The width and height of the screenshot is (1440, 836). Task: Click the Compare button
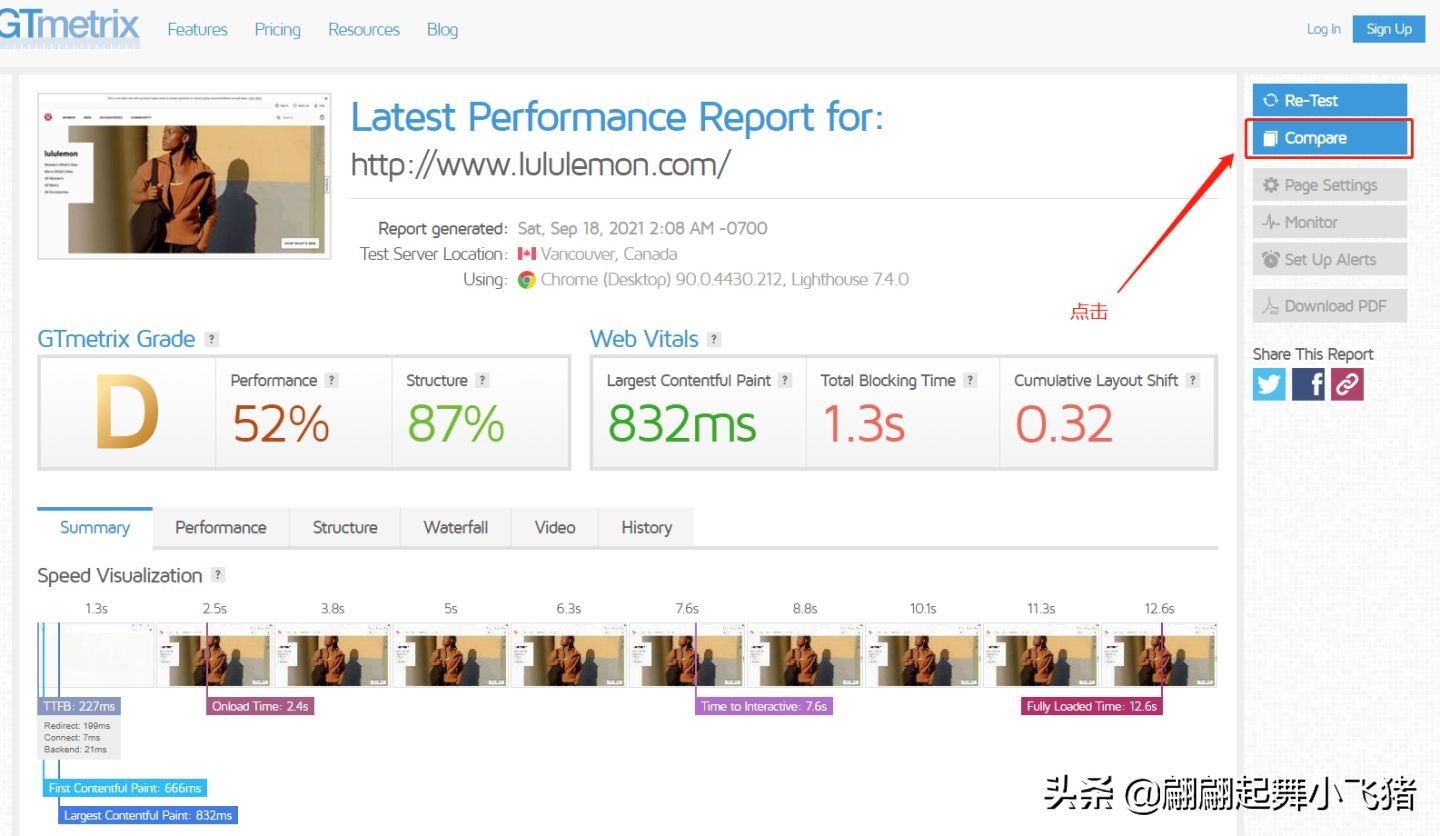click(1329, 138)
